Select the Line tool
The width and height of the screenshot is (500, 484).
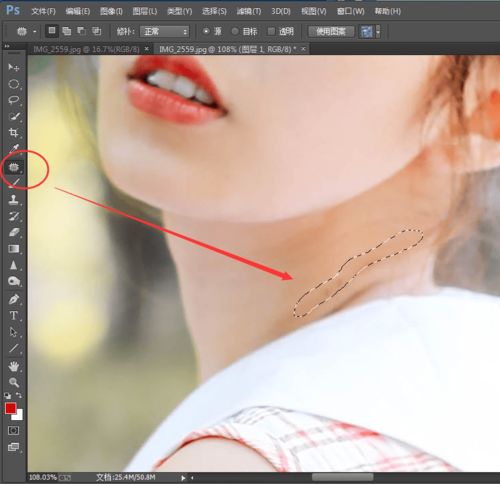tap(14, 348)
